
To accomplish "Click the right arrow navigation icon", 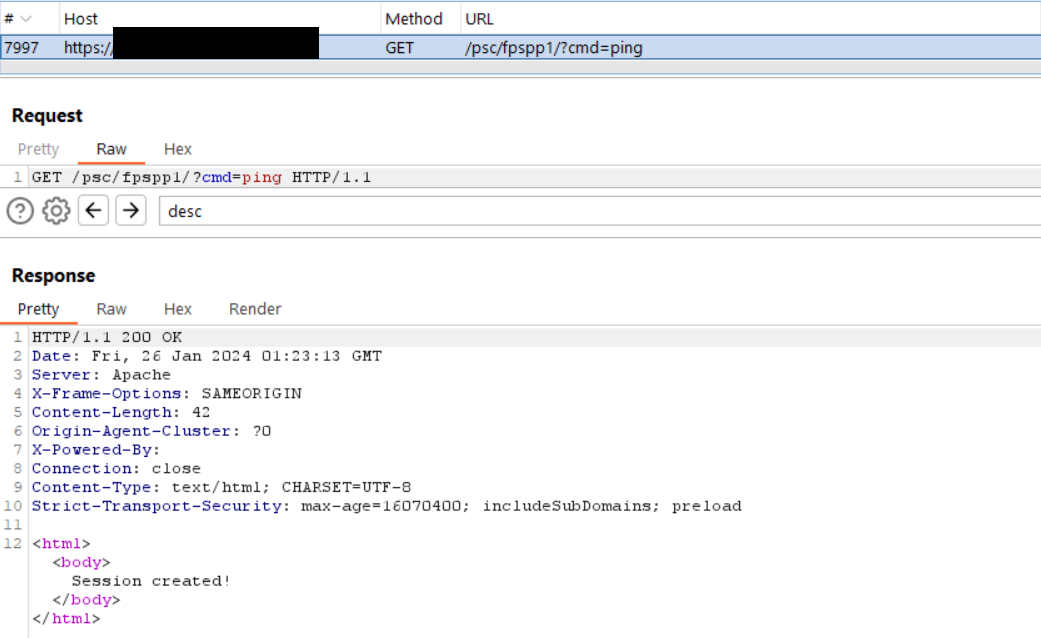I will pos(131,210).
